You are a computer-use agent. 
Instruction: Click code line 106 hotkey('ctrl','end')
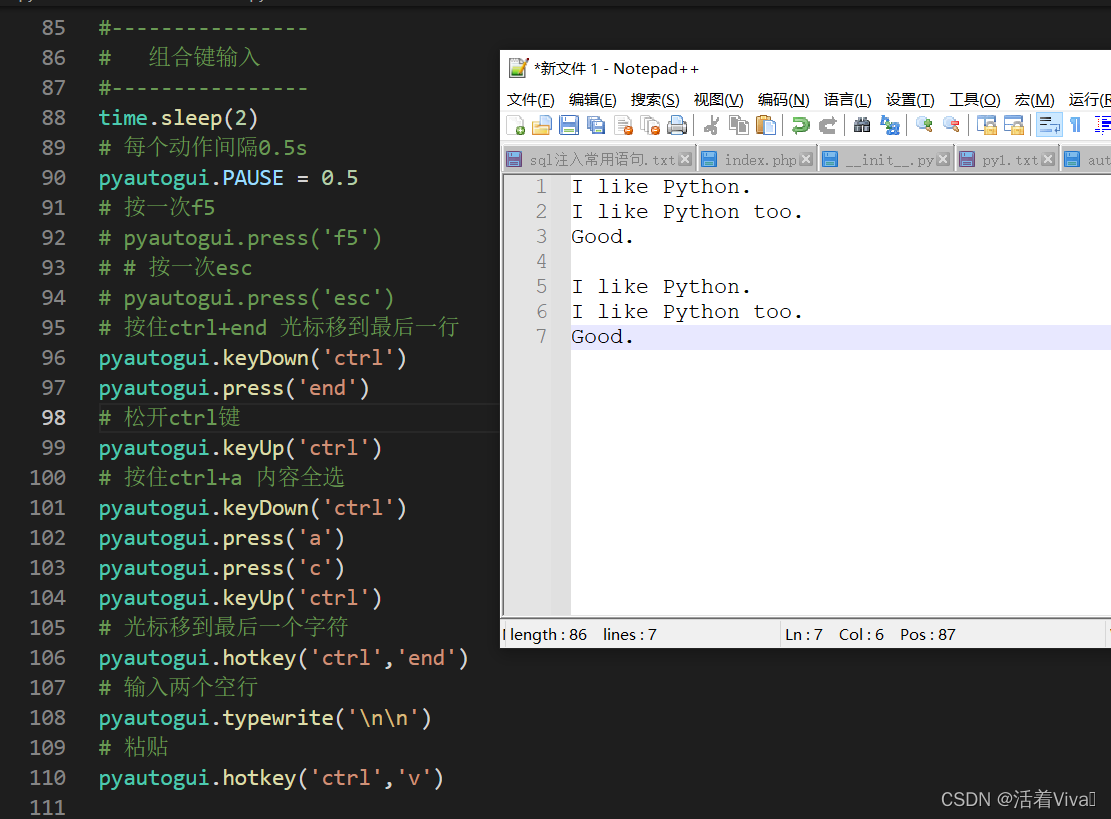(x=283, y=658)
